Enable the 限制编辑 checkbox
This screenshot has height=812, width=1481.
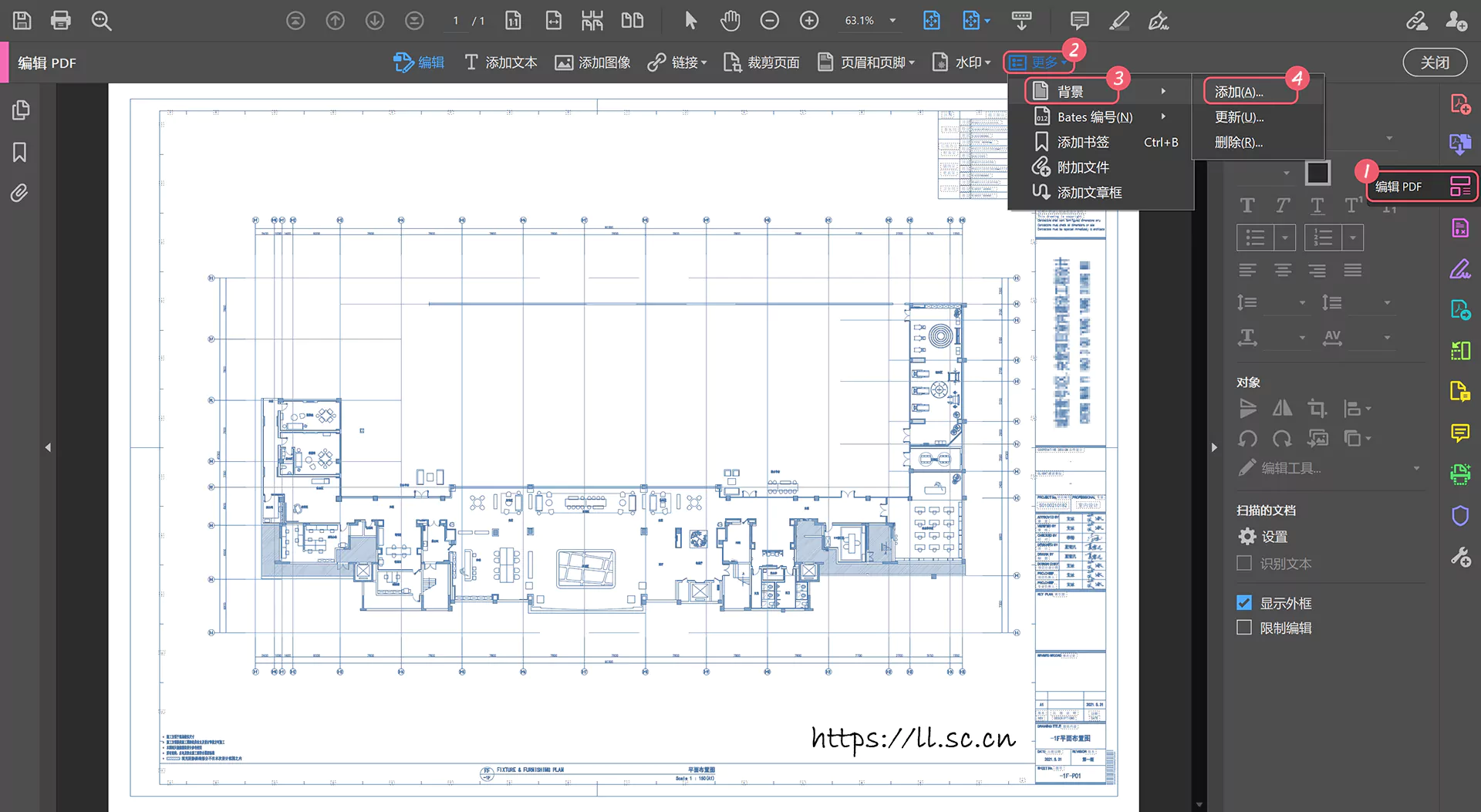[x=1244, y=628]
